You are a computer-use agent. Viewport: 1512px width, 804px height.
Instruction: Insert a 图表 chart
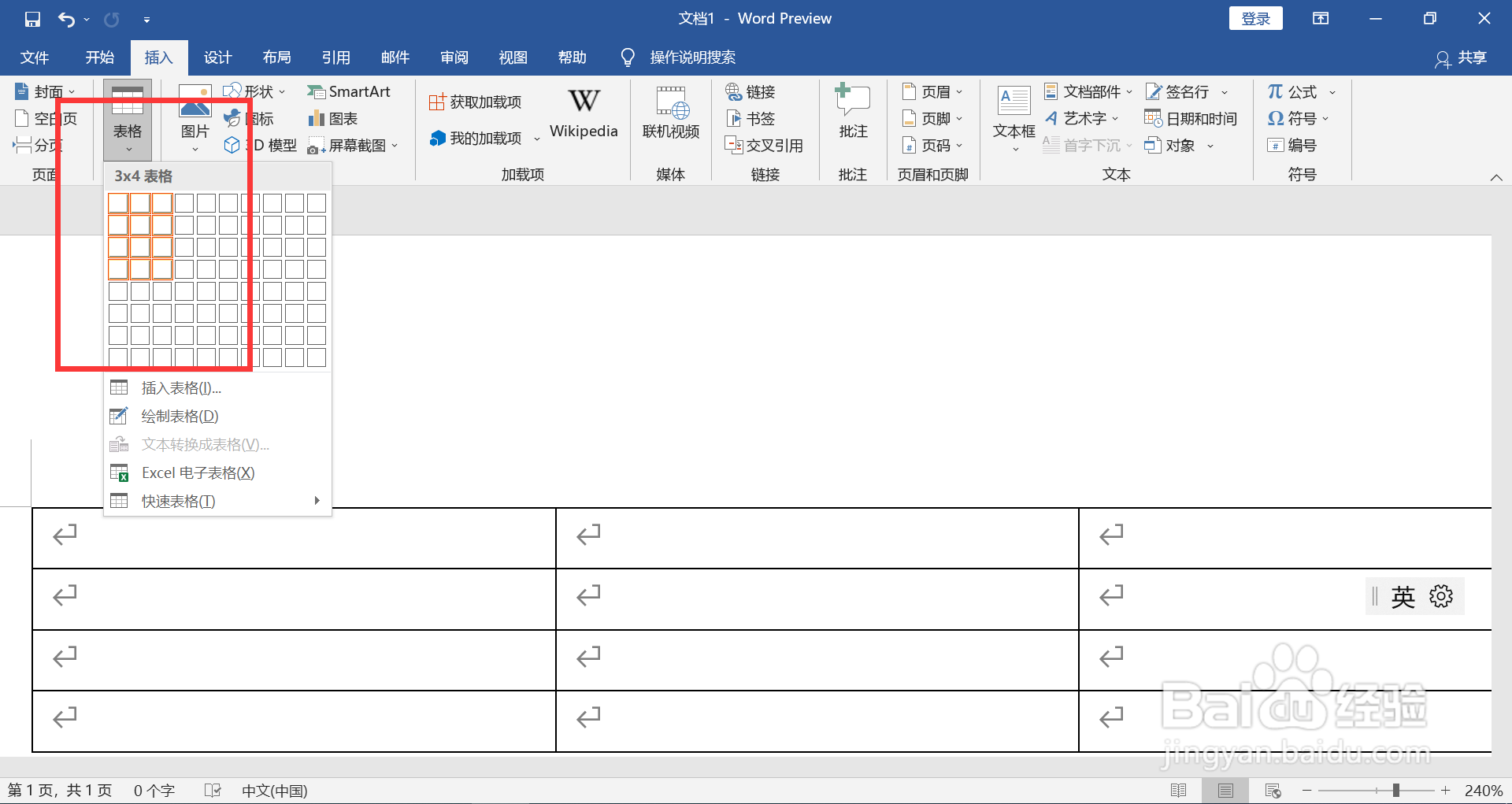(x=333, y=119)
